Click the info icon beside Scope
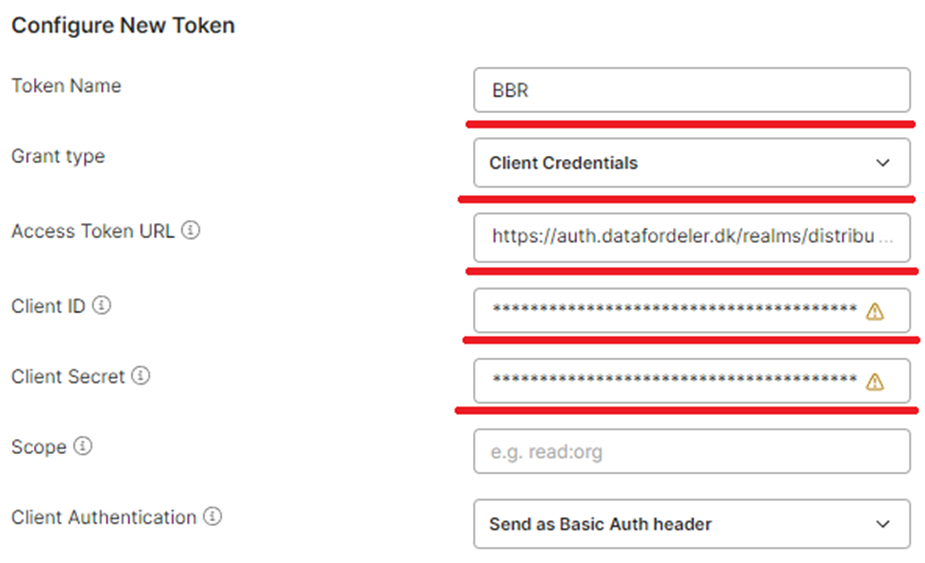 pyautogui.click(x=83, y=446)
